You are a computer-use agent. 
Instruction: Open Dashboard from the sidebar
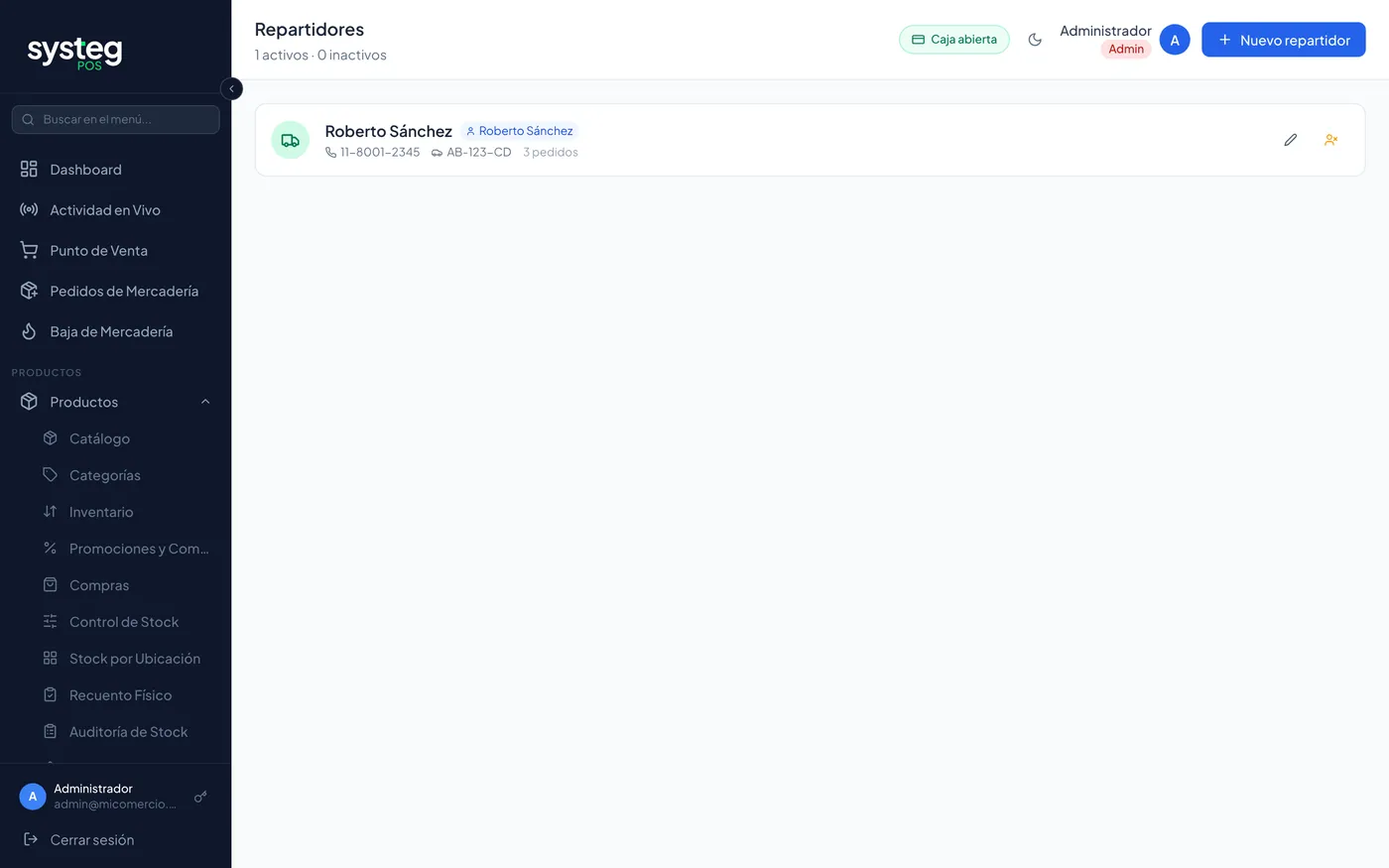[x=116, y=170]
